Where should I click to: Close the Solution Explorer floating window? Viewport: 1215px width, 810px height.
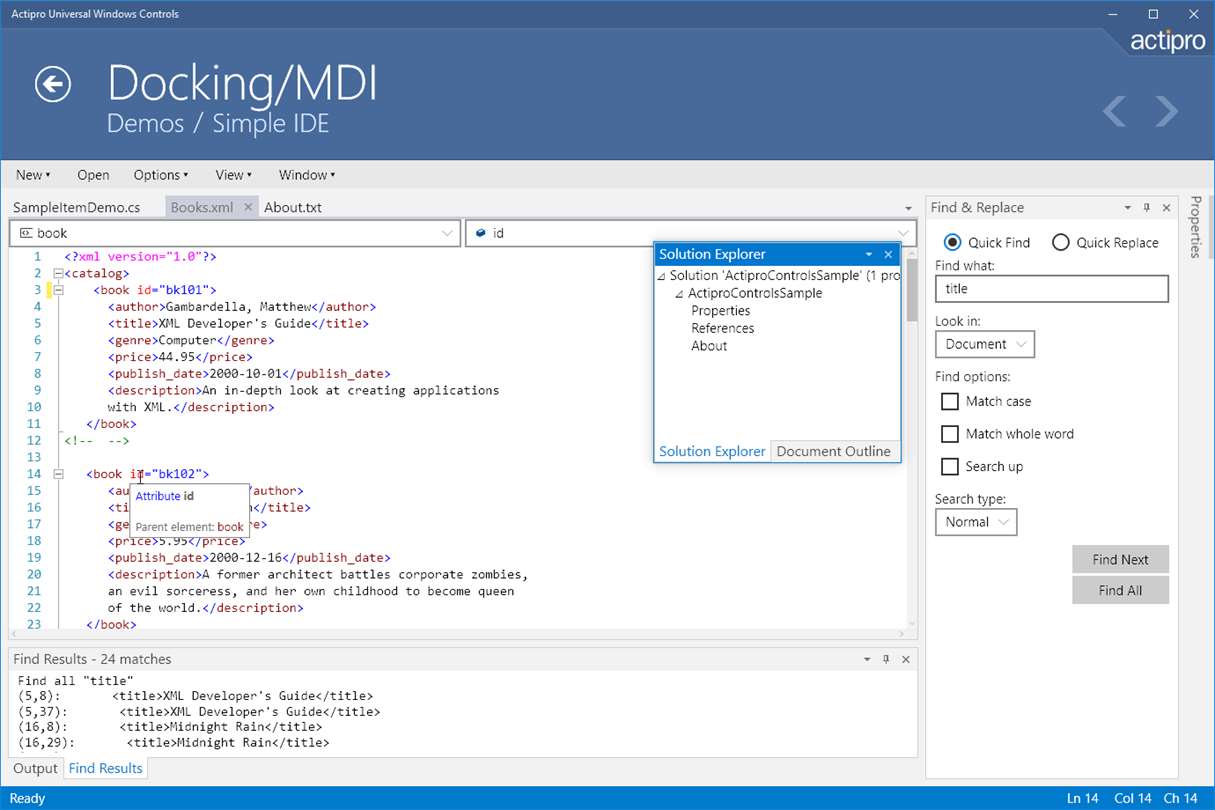coord(888,255)
